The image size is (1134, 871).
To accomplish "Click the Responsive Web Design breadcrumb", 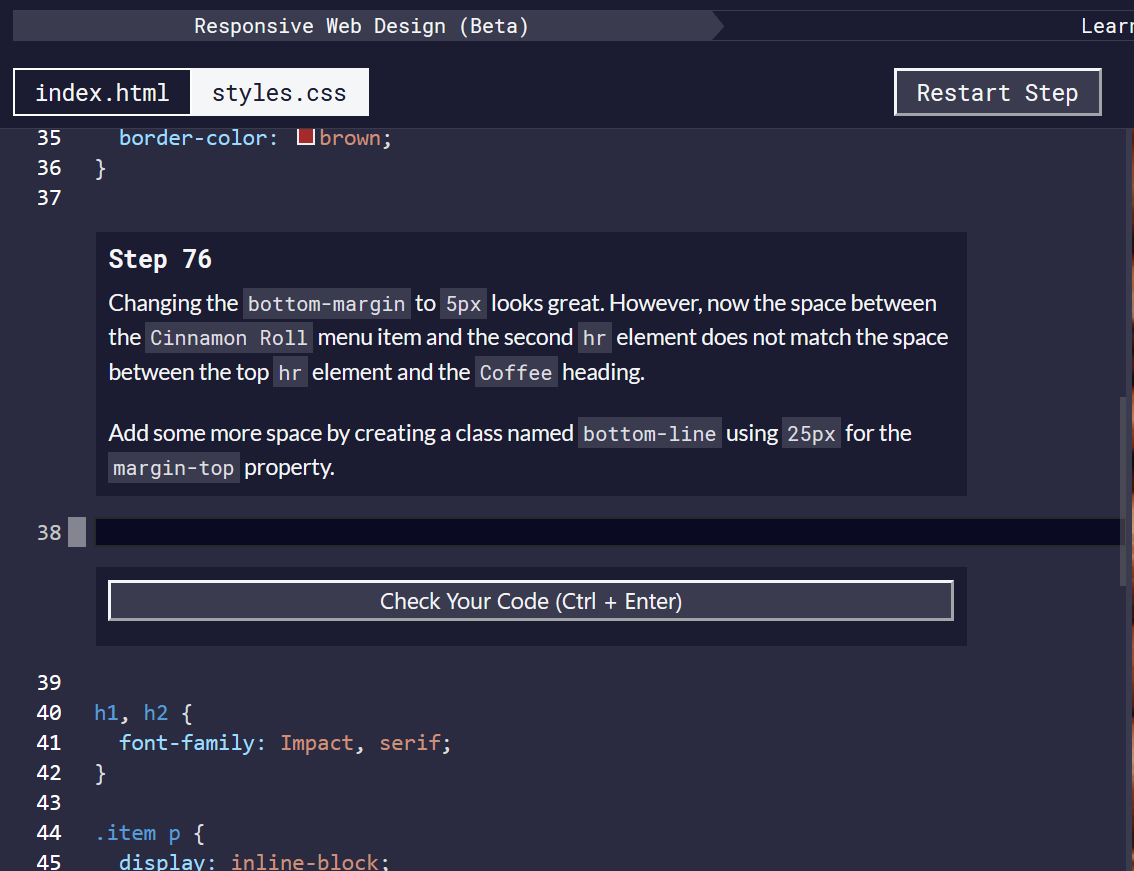I will pyautogui.click(x=362, y=25).
